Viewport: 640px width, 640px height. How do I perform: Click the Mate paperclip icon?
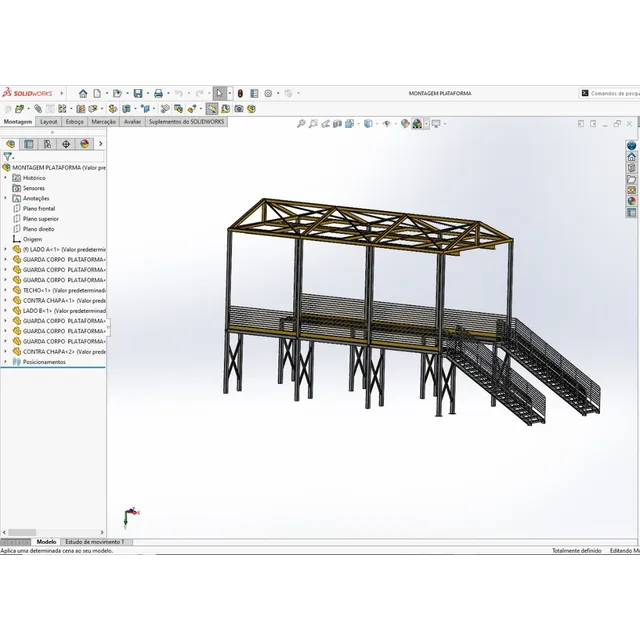(38, 109)
